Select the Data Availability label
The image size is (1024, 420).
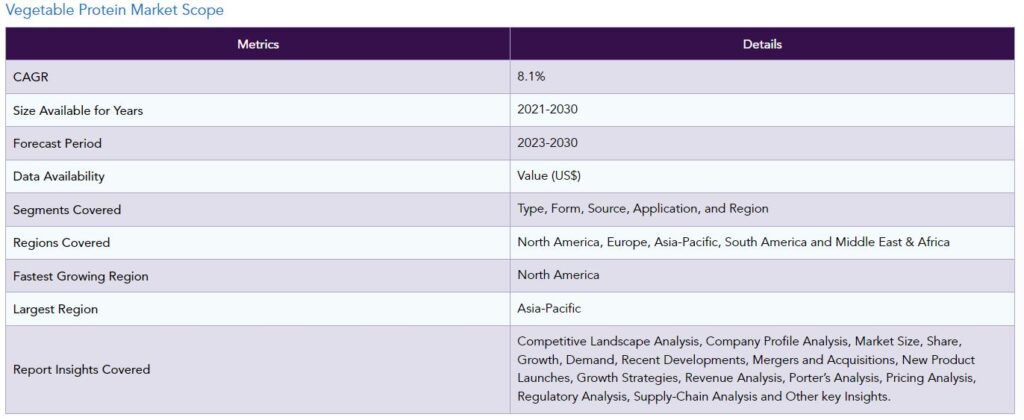point(58,176)
